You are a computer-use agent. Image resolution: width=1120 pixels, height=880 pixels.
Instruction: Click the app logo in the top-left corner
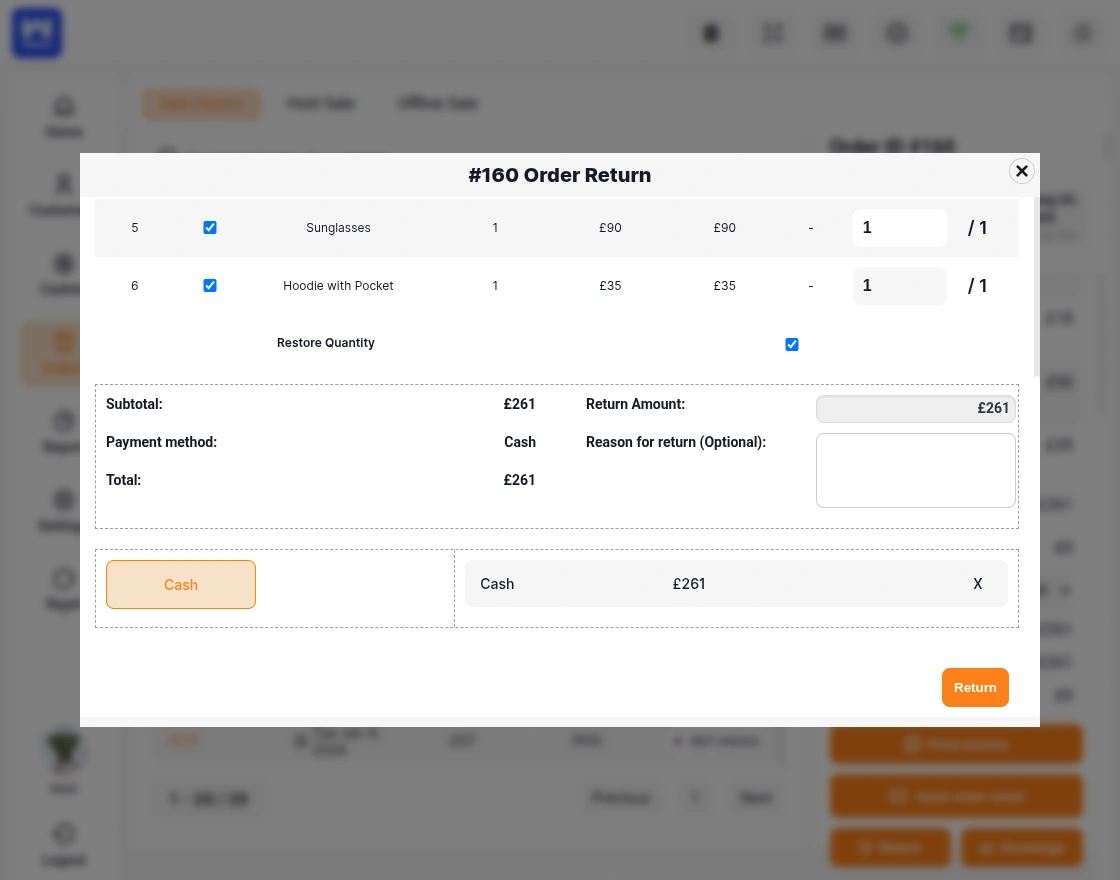(36, 33)
